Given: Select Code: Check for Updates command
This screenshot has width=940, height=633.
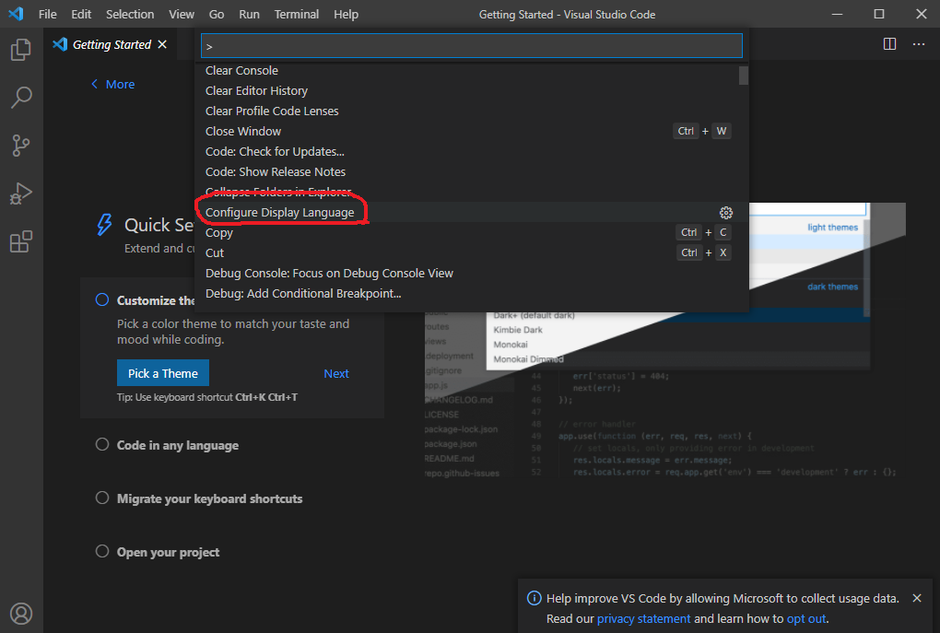Looking at the screenshot, I should (471, 152).
